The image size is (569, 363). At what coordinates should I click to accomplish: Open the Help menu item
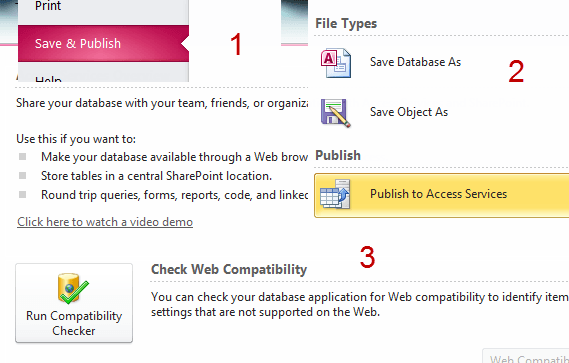103,77
